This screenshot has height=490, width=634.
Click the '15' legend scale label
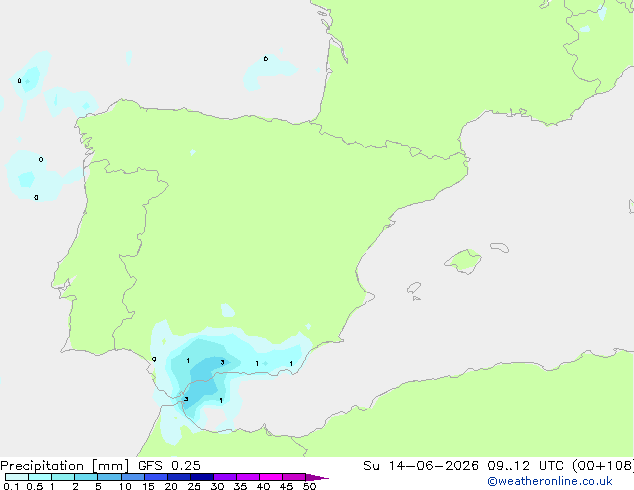click(148, 486)
